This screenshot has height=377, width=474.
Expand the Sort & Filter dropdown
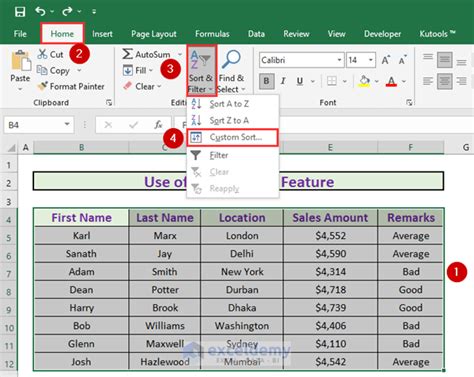pyautogui.click(x=201, y=71)
